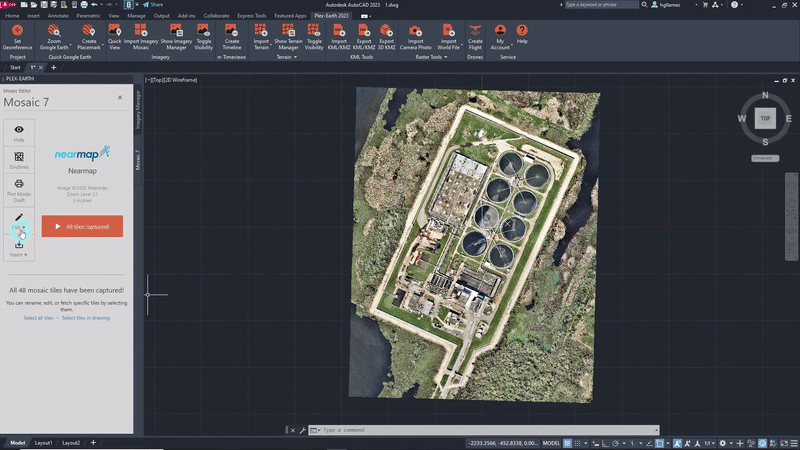Switch to the View ribbon tab
800x450 pixels.
coord(113,16)
